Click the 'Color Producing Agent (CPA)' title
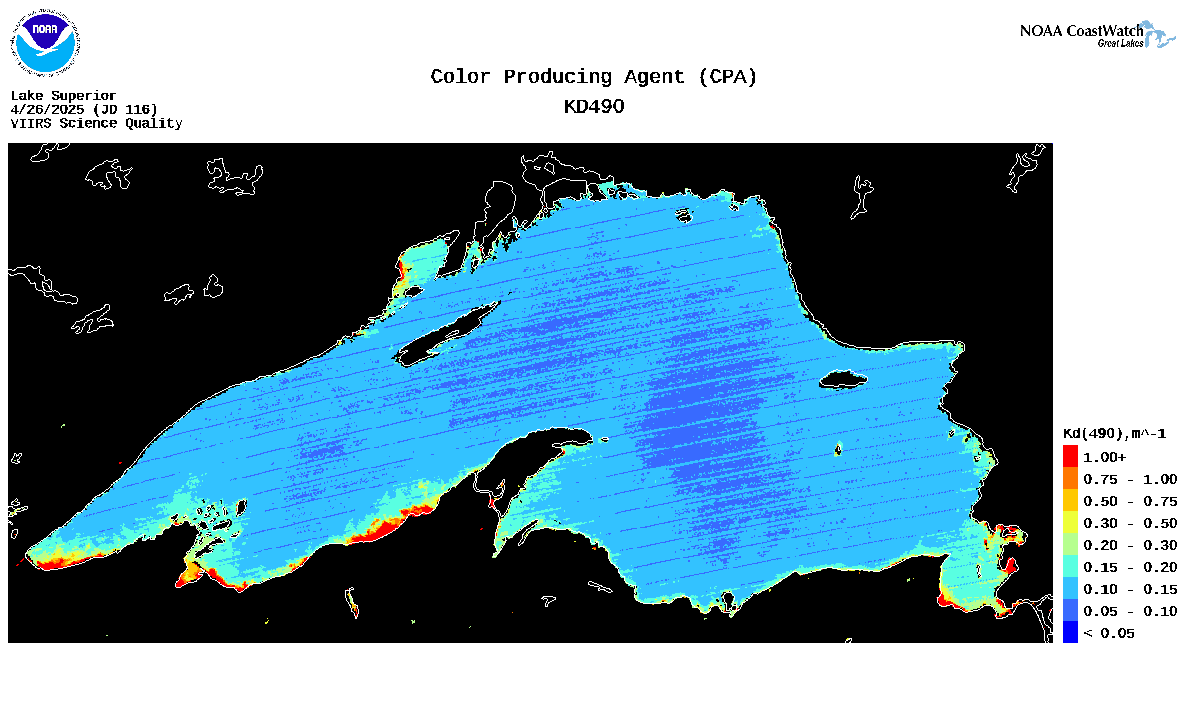The image size is (1188, 703). (593, 77)
